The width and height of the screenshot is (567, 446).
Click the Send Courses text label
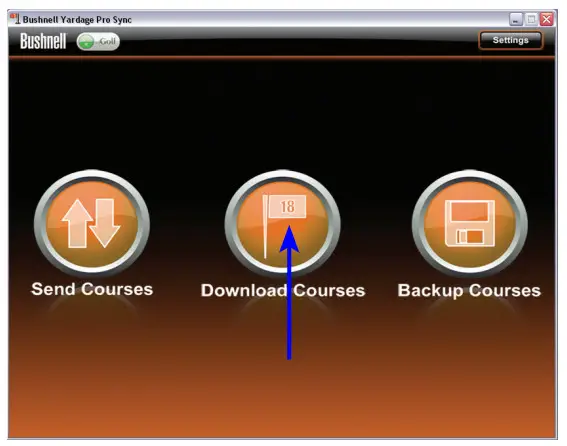pos(92,289)
